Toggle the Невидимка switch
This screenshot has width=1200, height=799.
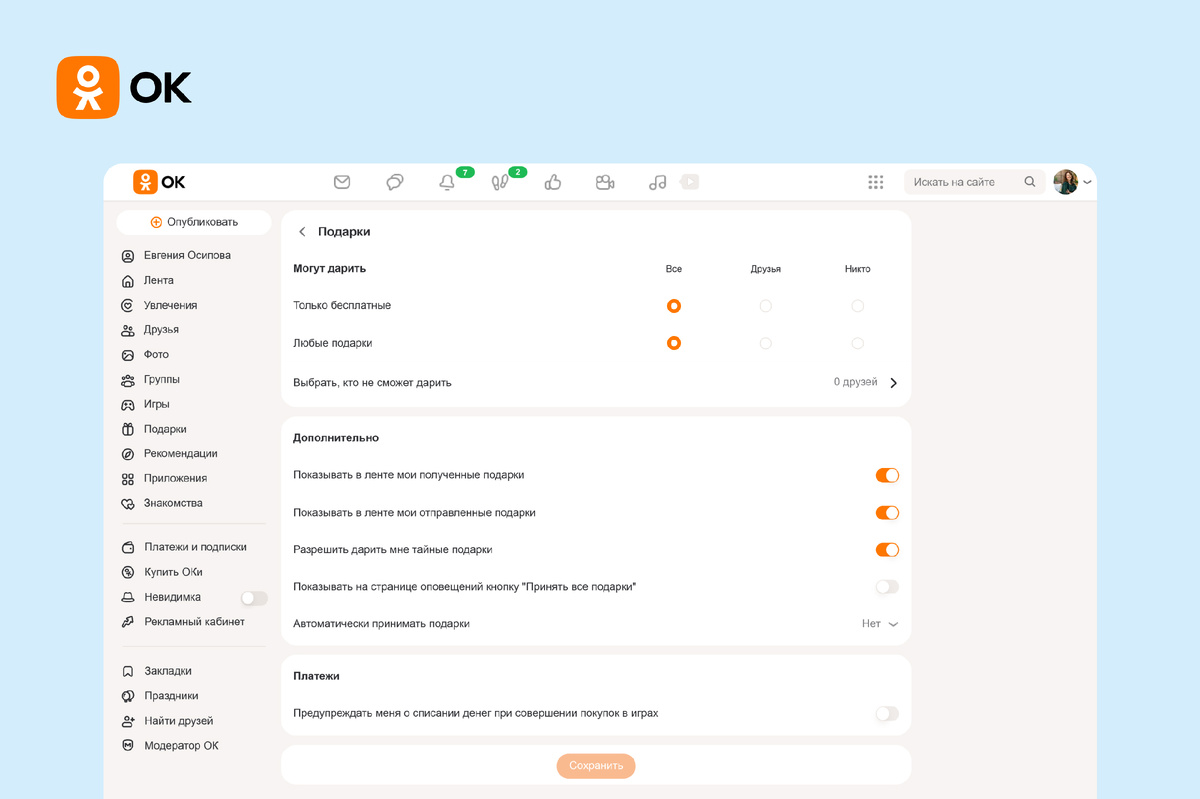point(254,598)
